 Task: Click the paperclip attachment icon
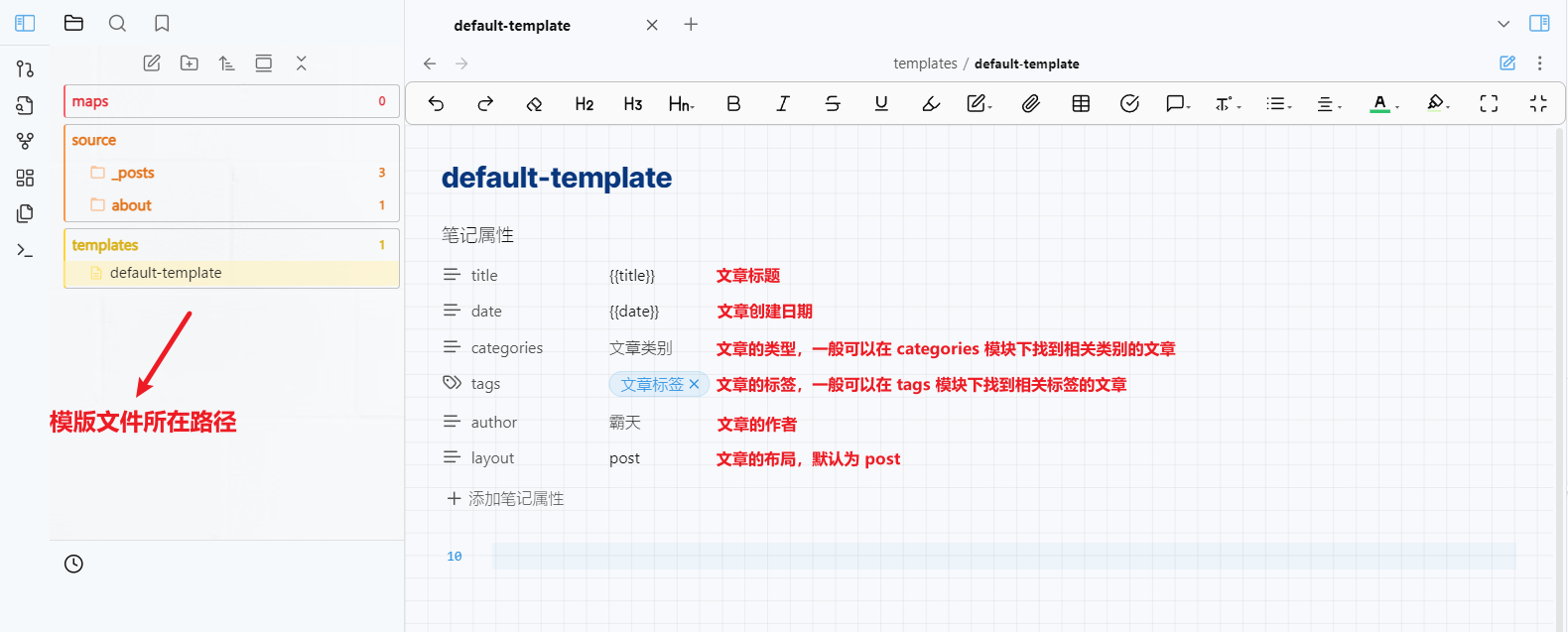[x=1031, y=103]
